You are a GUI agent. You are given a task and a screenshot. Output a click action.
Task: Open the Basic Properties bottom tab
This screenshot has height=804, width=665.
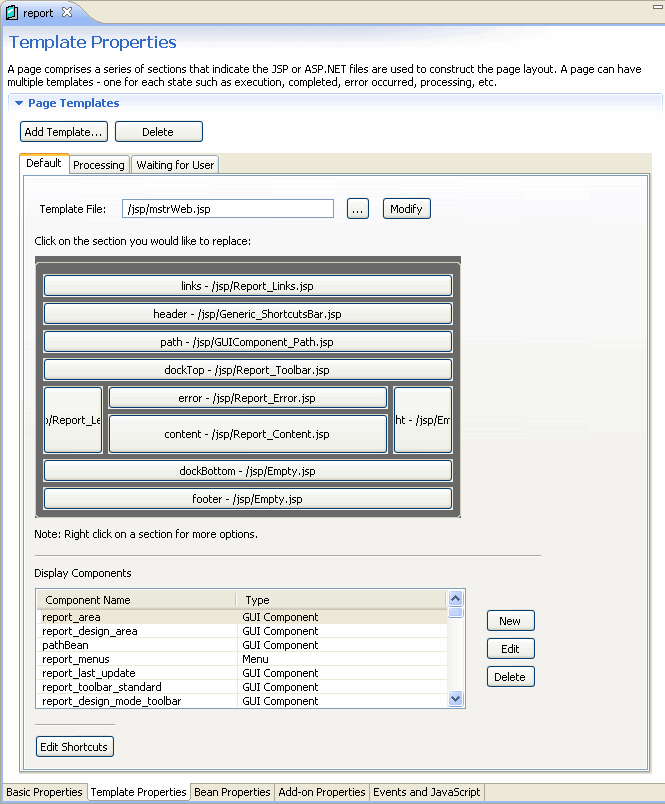44,792
